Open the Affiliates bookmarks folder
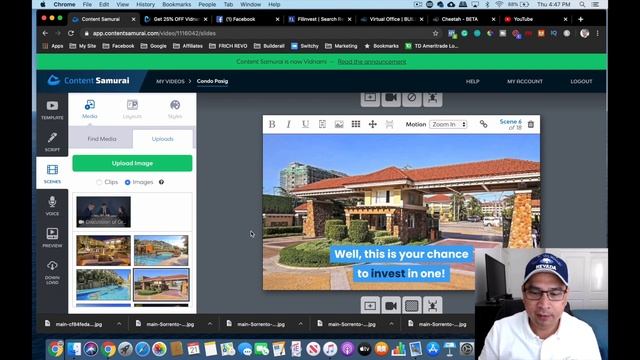Screen dimensions: 640x360 point(188,46)
